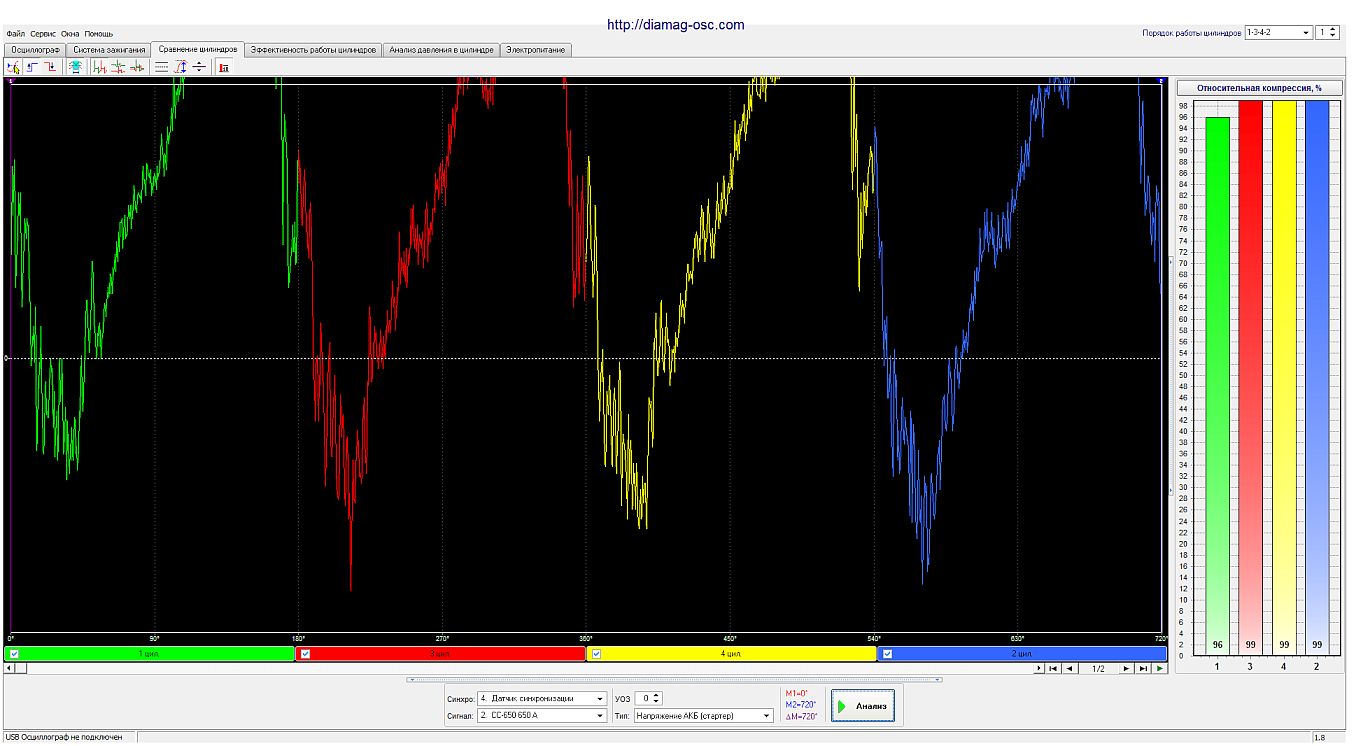Toggle the cylinder 4 yellow checkbox
This screenshot has height=746, width=1355.
click(596, 654)
